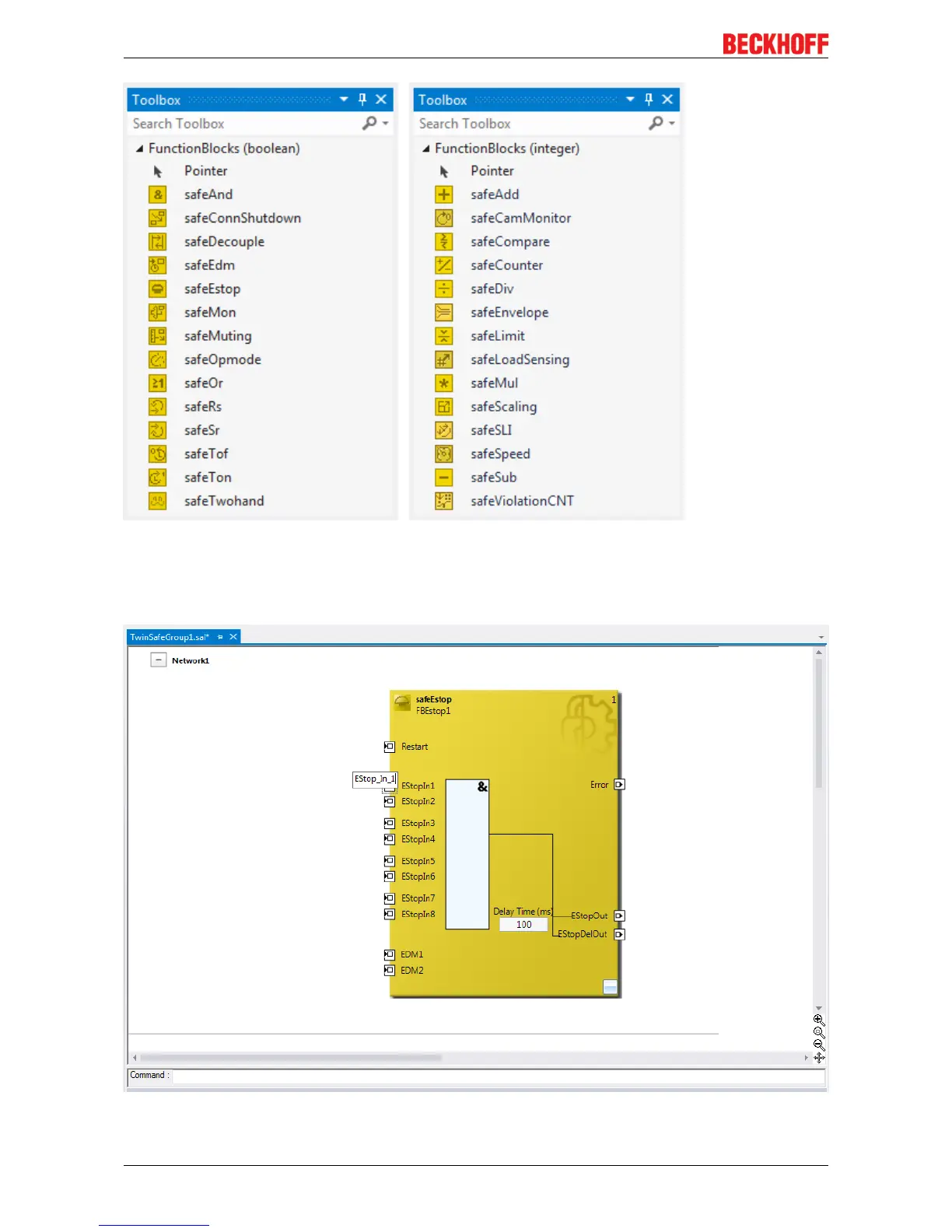Pick the safeEstop icon in boolean toolbox
The height and width of the screenshot is (1232, 952).
coord(158,289)
